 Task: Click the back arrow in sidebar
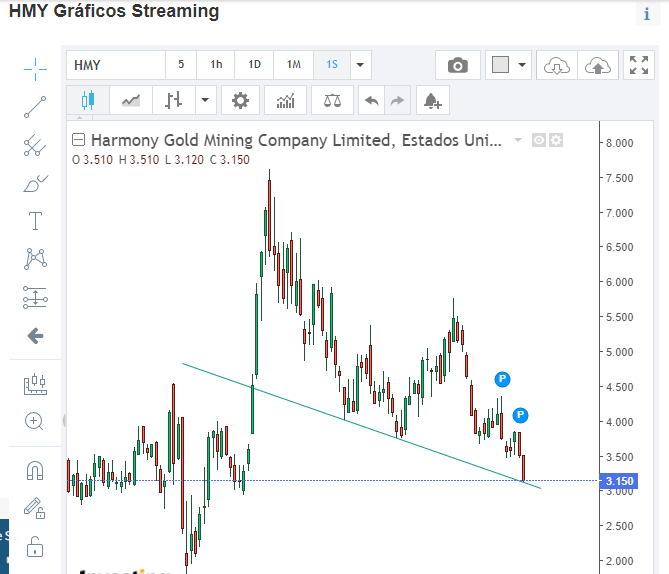35,336
